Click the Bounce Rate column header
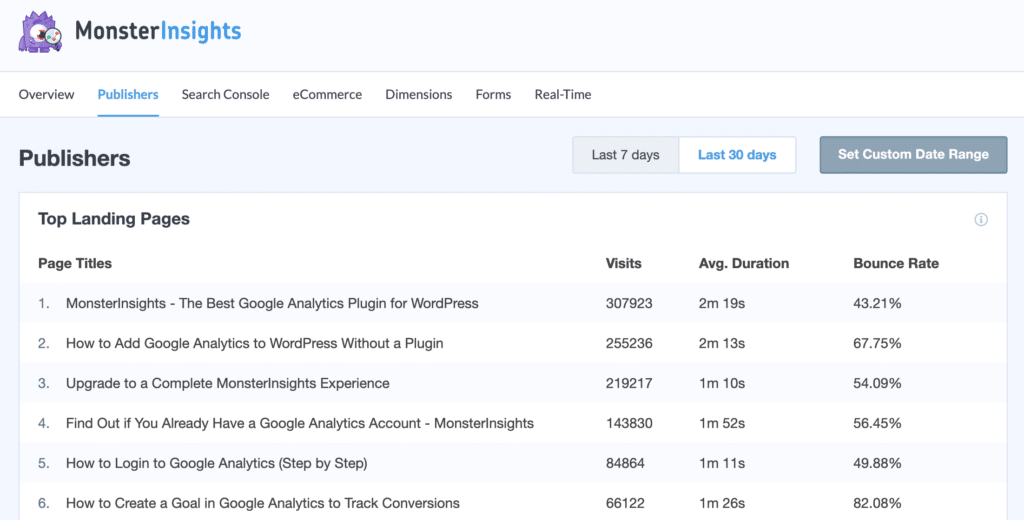1024x520 pixels. 896,263
